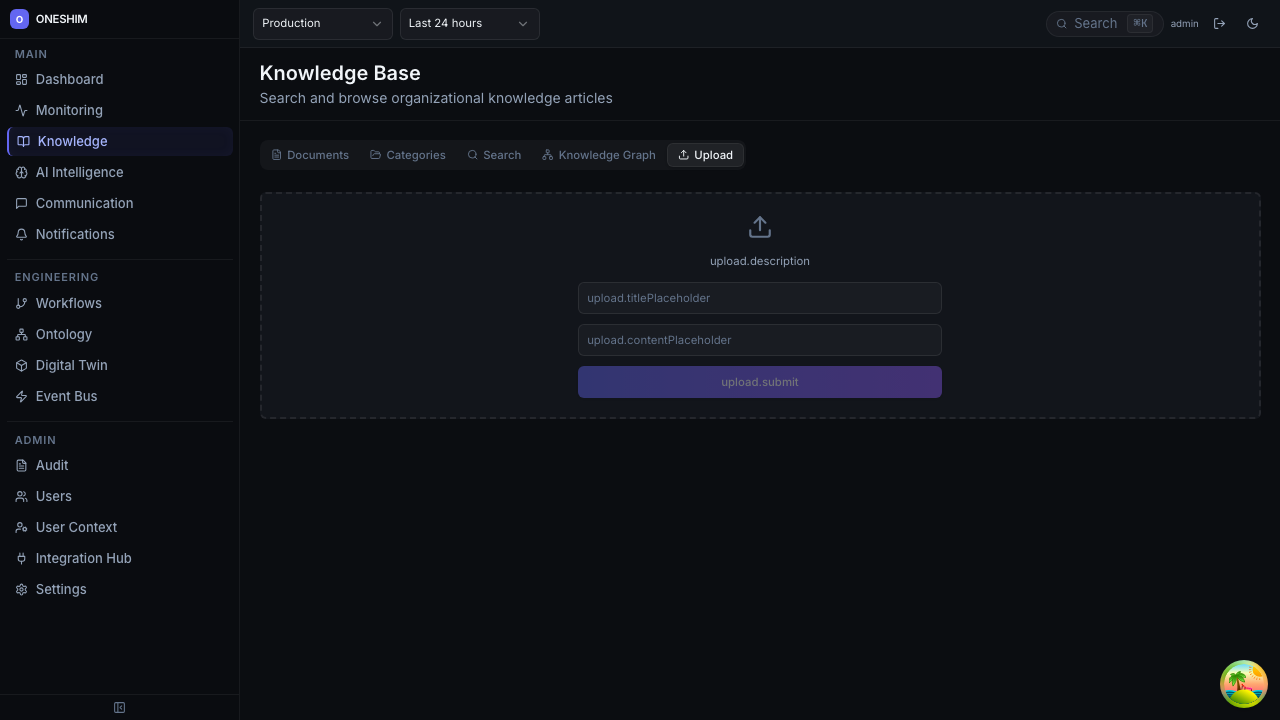Select the Categories tab
Image resolution: width=1280 pixels, height=720 pixels.
click(x=407, y=155)
